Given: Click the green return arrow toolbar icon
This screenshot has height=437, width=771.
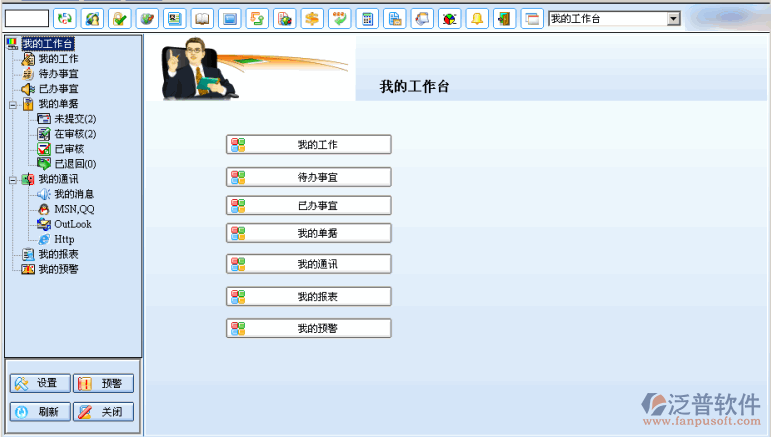Looking at the screenshot, I should point(339,19).
